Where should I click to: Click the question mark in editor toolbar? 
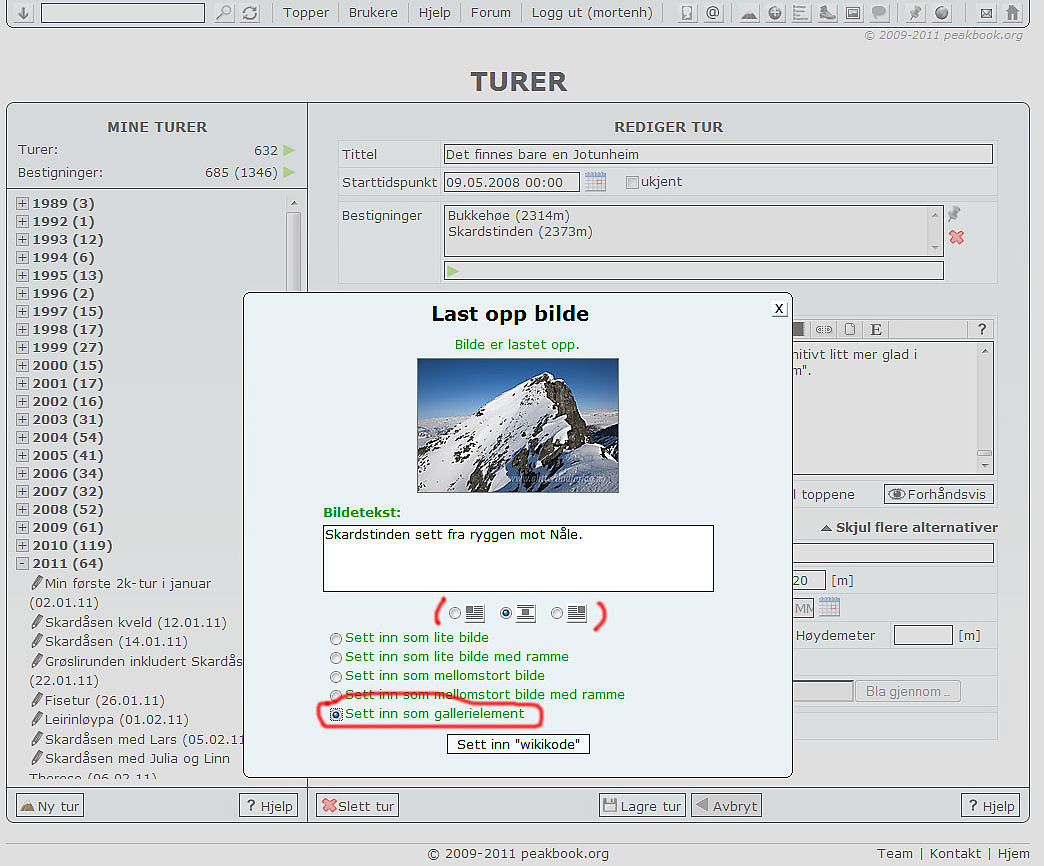pyautogui.click(x=981, y=329)
